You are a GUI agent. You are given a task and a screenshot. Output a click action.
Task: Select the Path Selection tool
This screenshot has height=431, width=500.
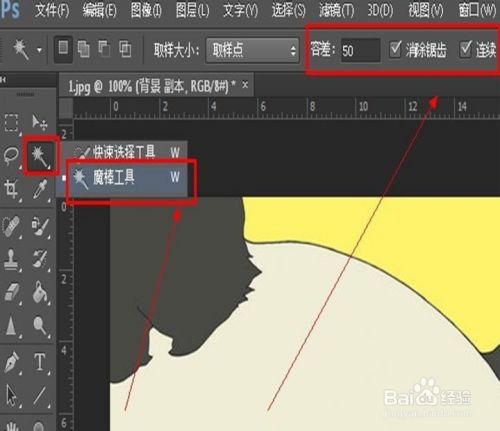[12, 396]
